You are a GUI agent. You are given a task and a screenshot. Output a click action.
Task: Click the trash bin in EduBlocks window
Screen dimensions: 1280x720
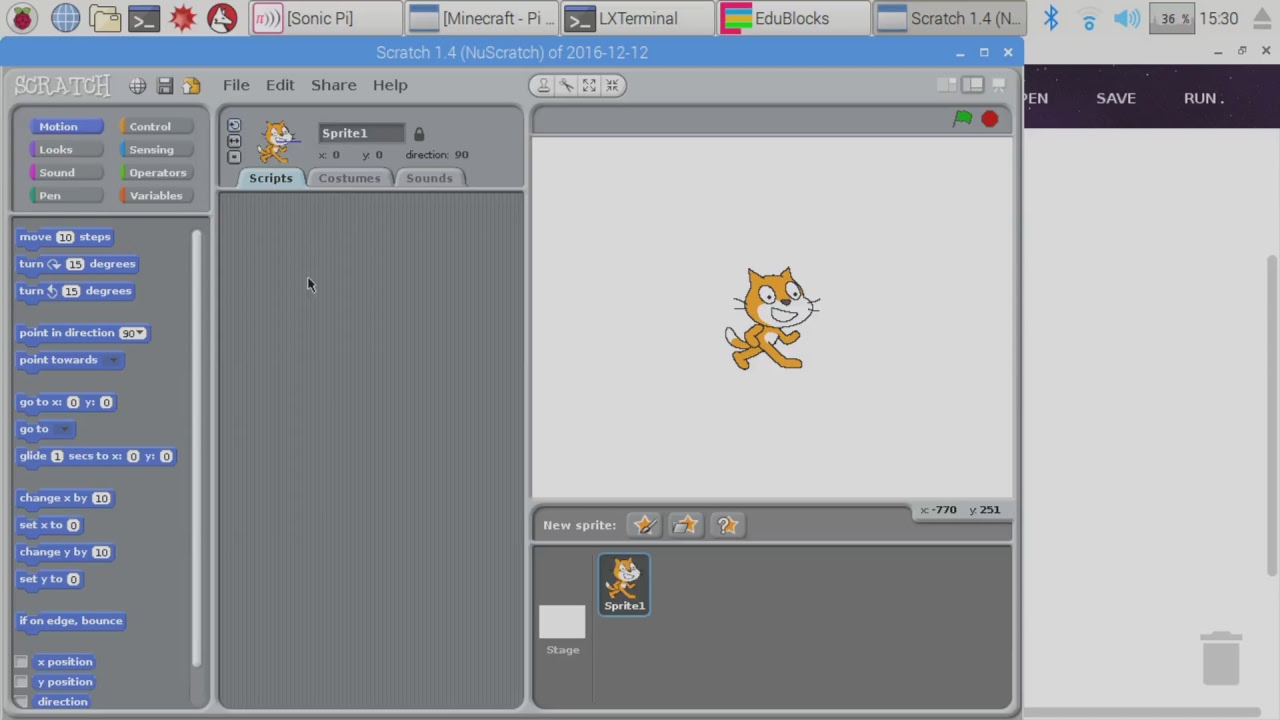[1221, 658]
